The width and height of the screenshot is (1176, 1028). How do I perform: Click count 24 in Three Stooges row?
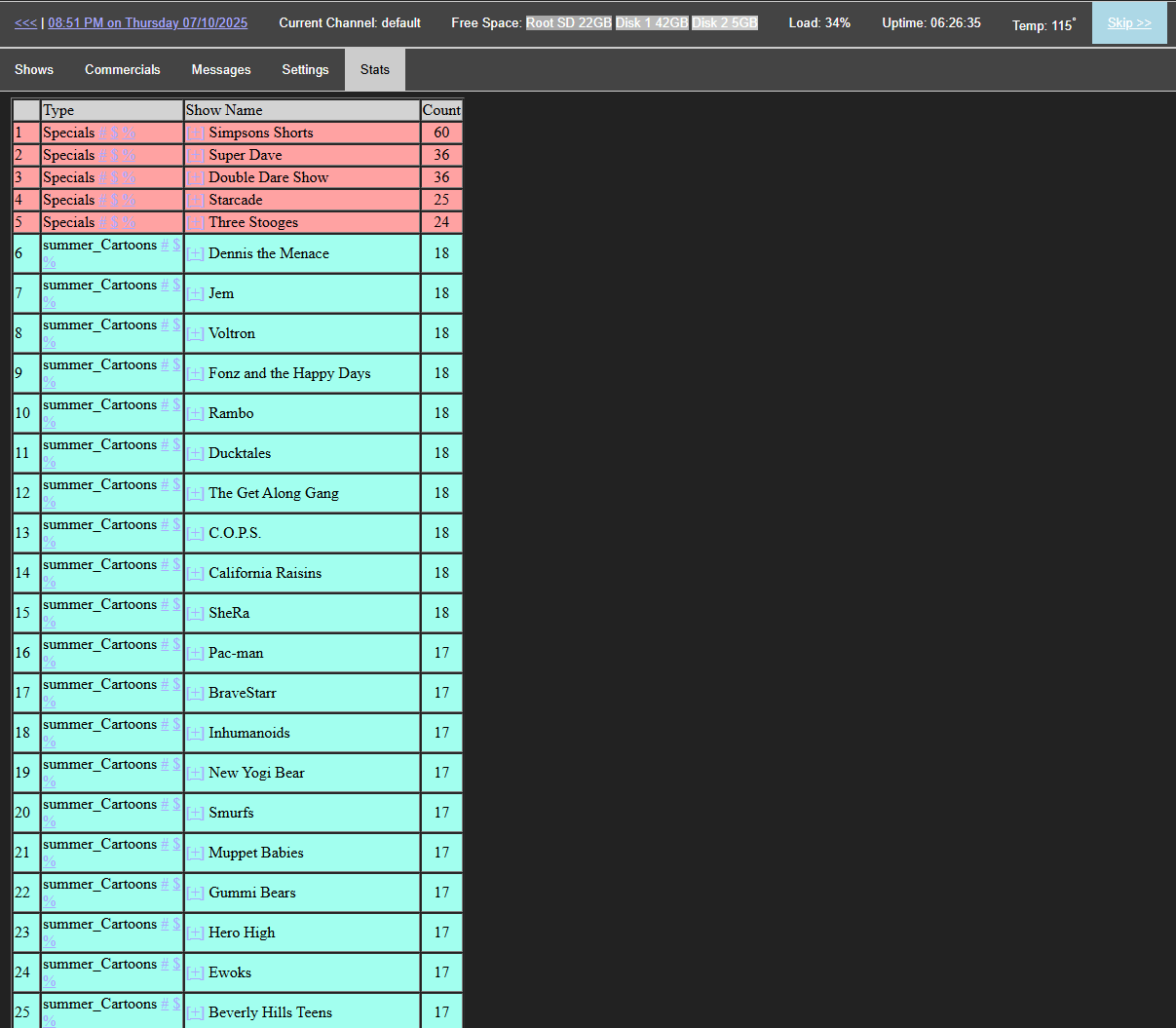(x=441, y=223)
